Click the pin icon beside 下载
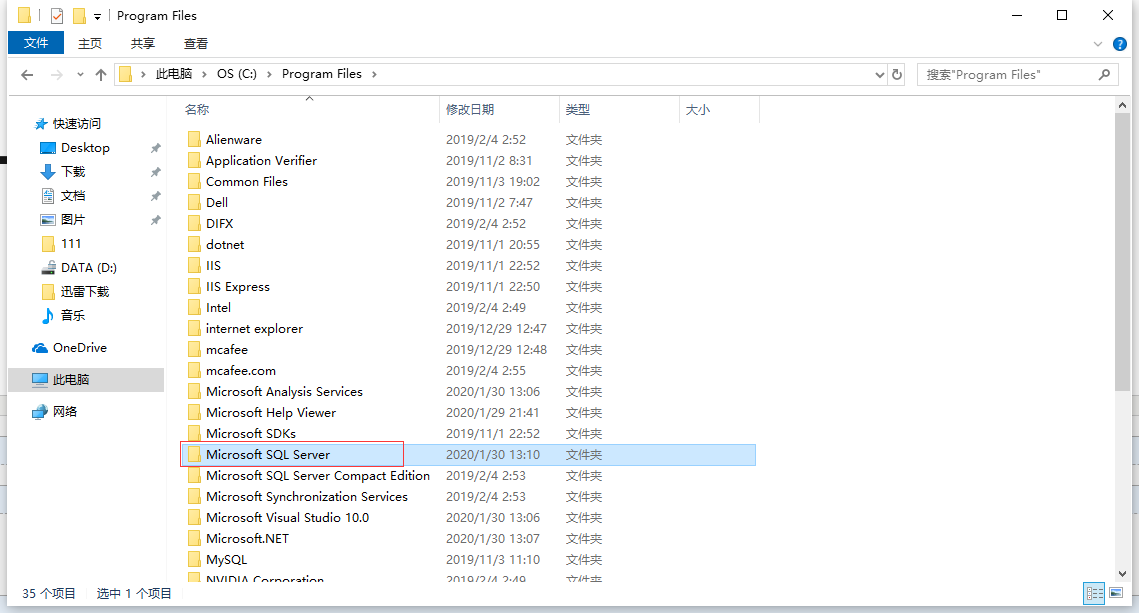 (155, 172)
